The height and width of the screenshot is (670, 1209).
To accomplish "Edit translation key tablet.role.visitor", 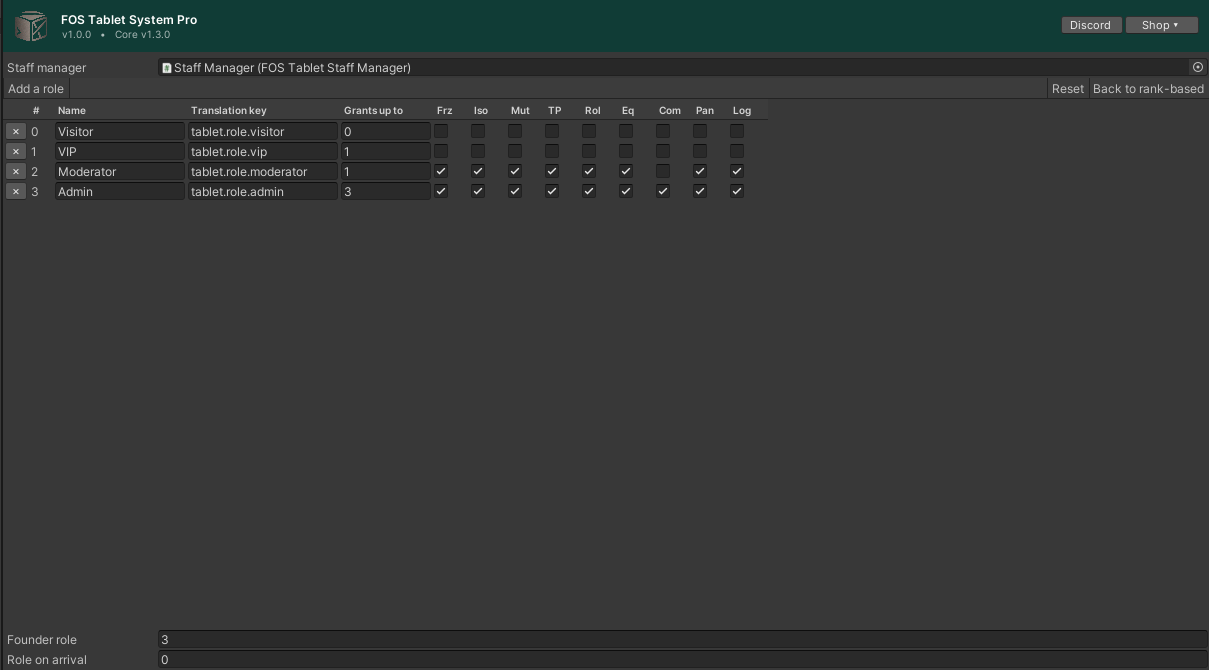I will coord(263,131).
